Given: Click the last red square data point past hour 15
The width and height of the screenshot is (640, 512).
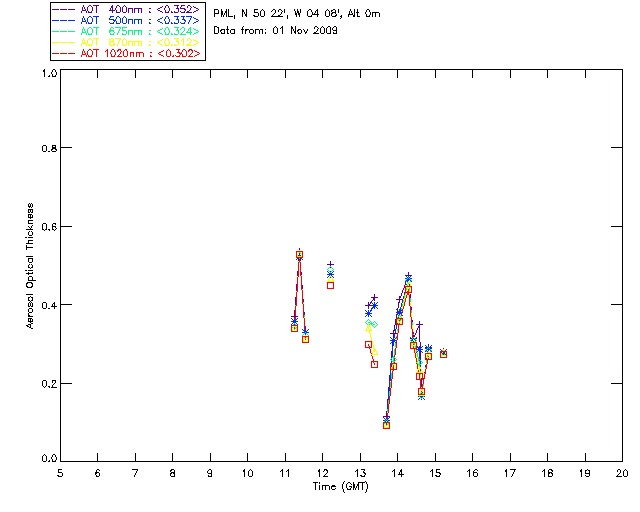Looking at the screenshot, I should 443,354.
